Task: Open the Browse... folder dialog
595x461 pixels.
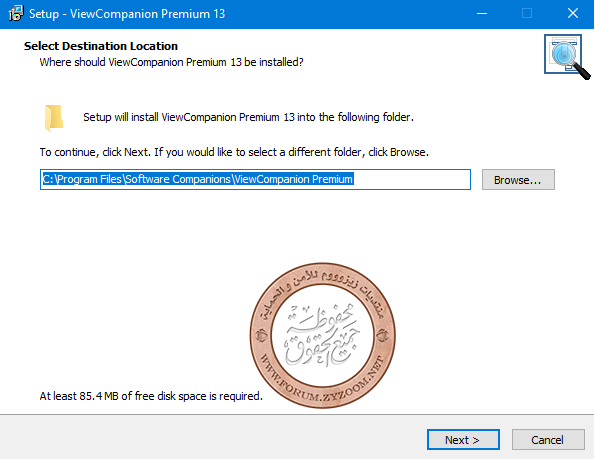Action: (518, 179)
